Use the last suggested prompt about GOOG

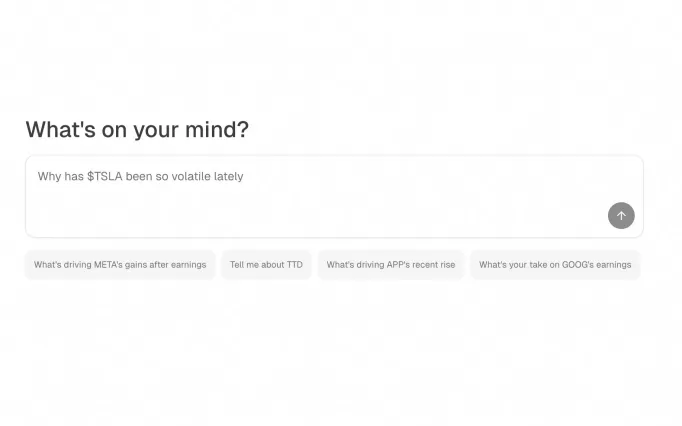click(x=555, y=265)
